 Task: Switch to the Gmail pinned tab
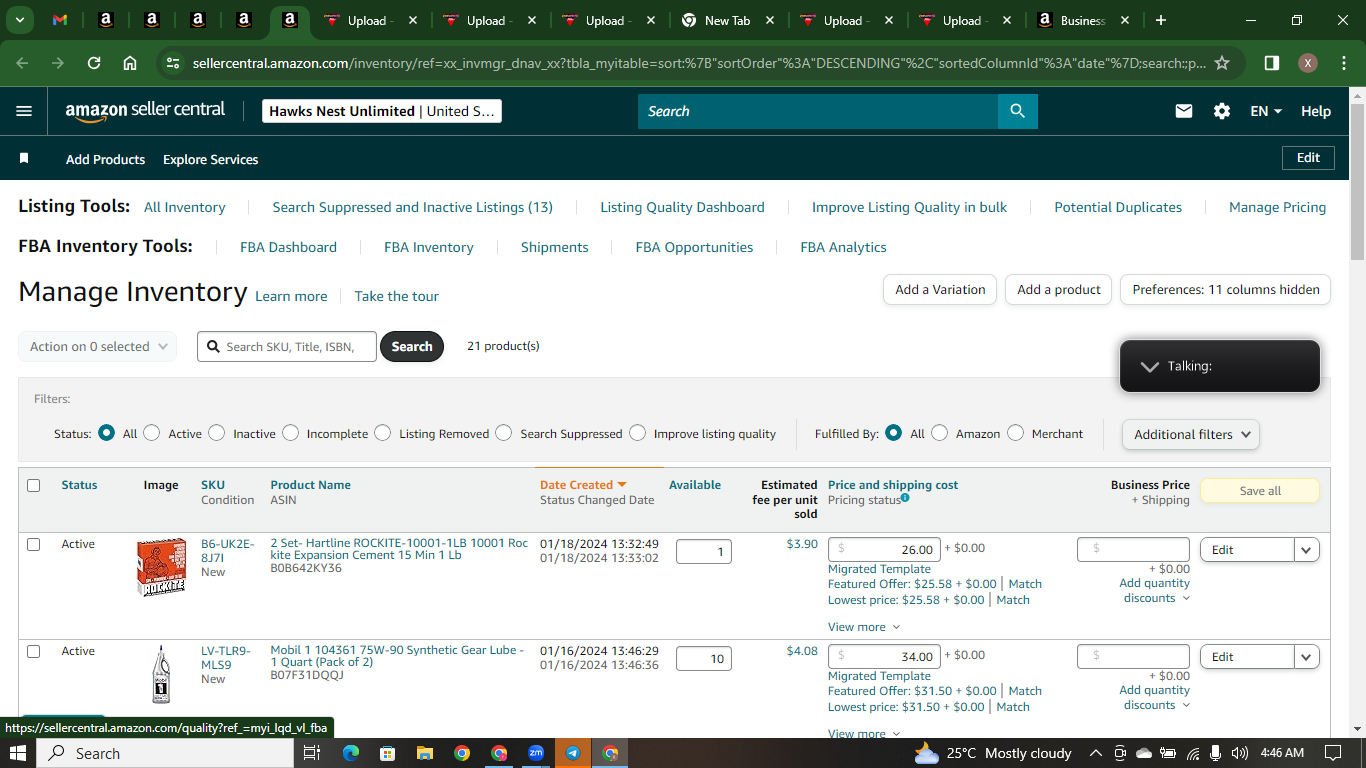60,20
